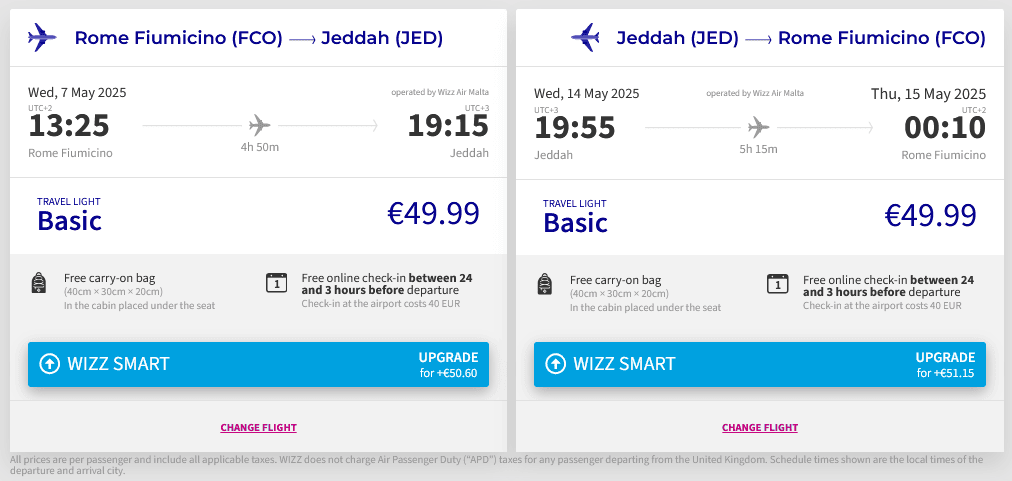Click the carry-on bag icon on return card

545,284
